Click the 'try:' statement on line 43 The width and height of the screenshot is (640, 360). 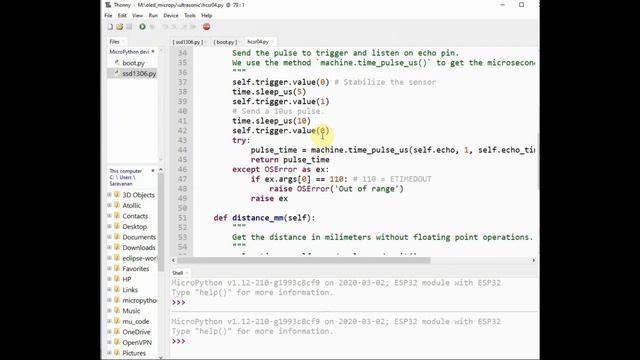241,140
